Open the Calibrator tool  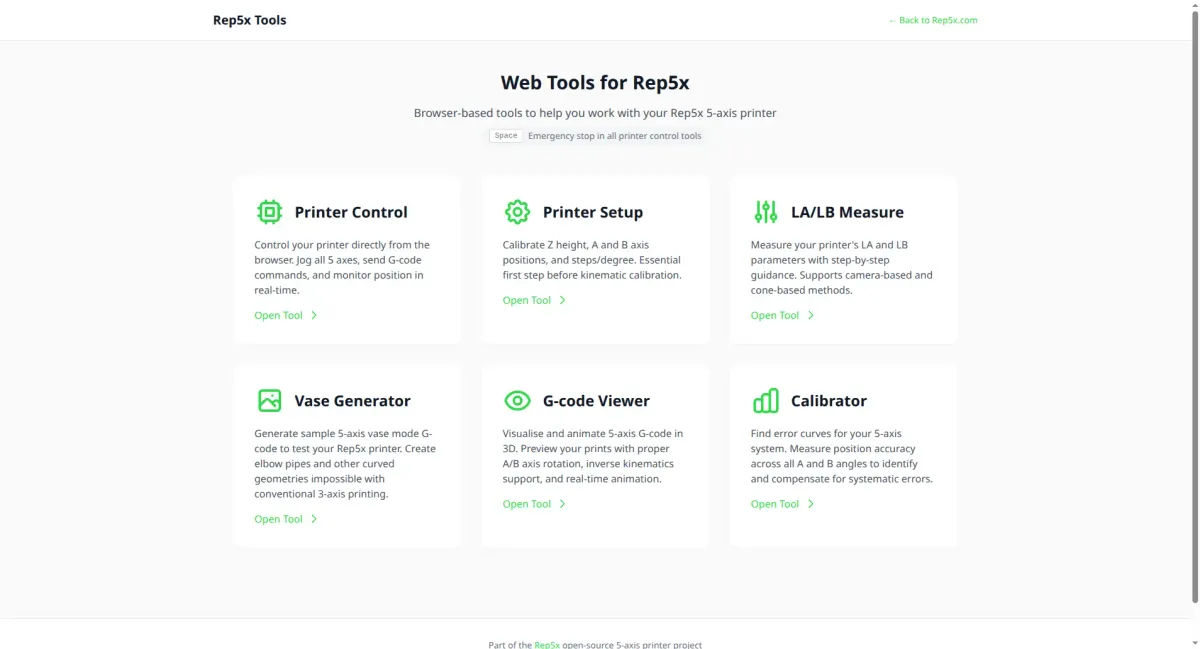click(x=775, y=504)
